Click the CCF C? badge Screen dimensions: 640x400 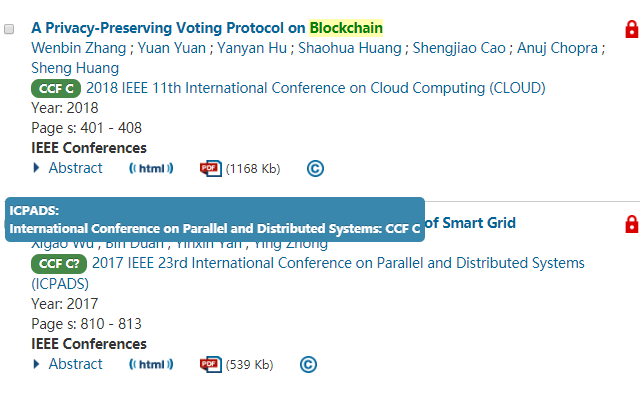(59, 264)
